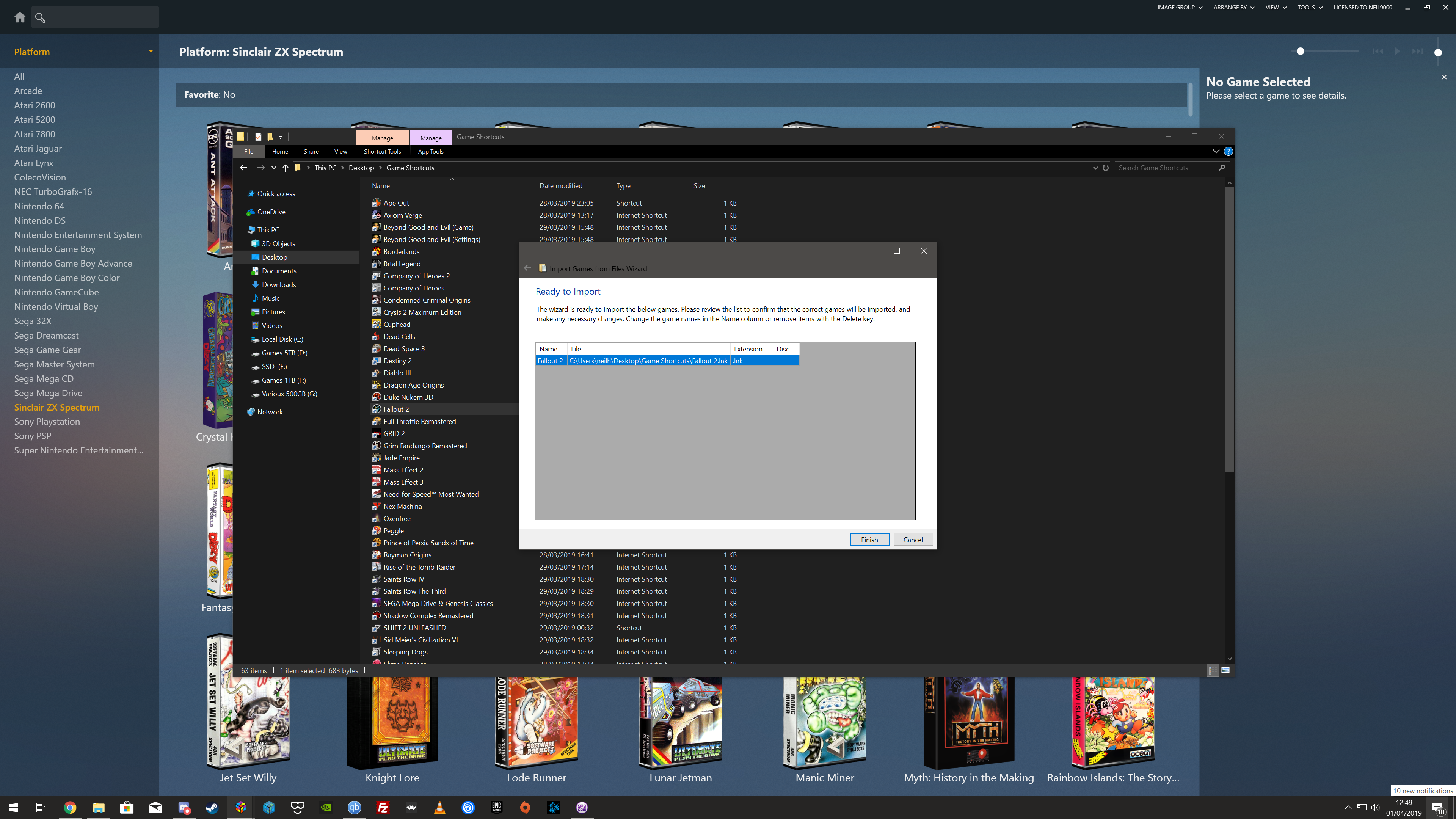Click Cancel in the import wizard
This screenshot has height=819, width=1456.
pos(913,540)
